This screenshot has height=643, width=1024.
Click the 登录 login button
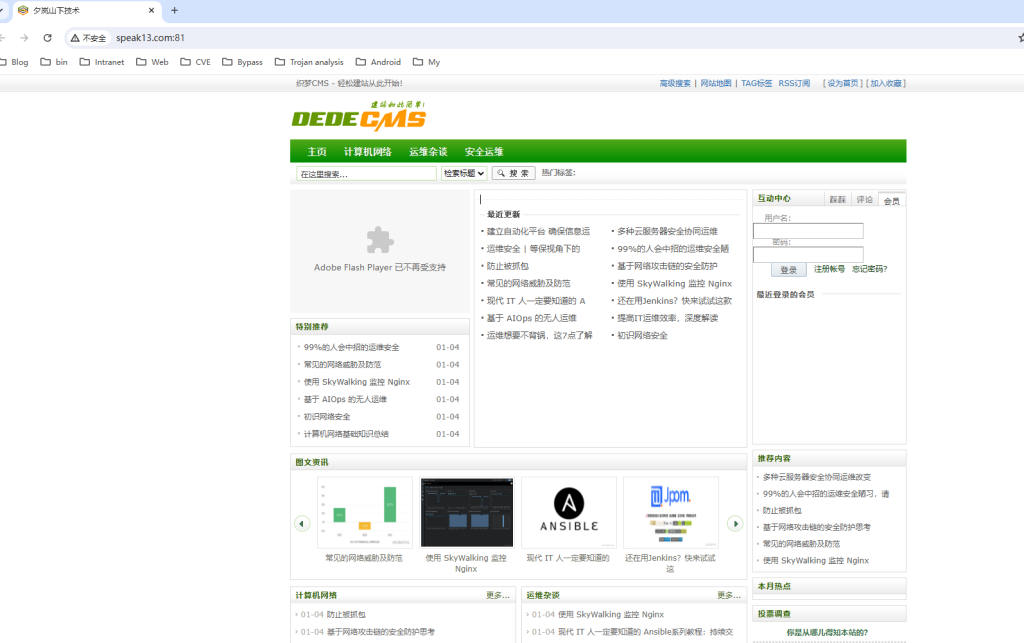tap(788, 270)
